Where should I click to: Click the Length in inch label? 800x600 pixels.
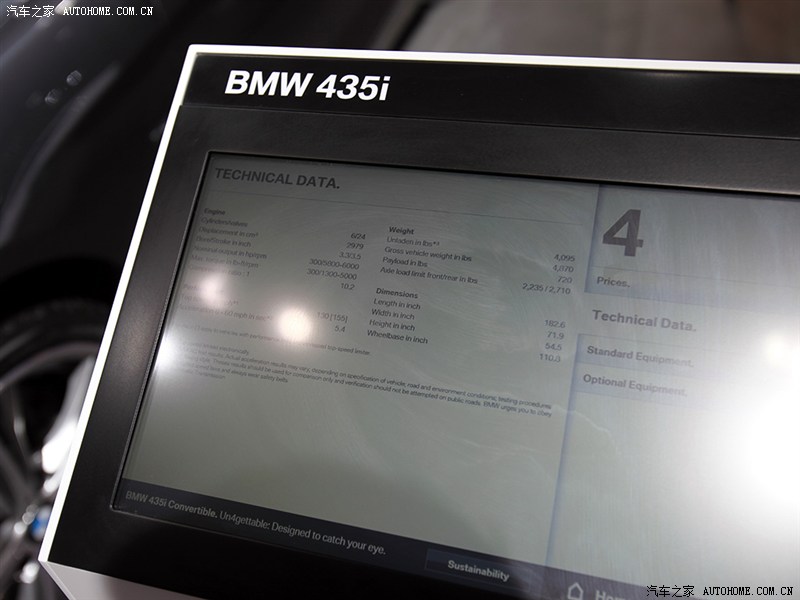pyautogui.click(x=396, y=303)
